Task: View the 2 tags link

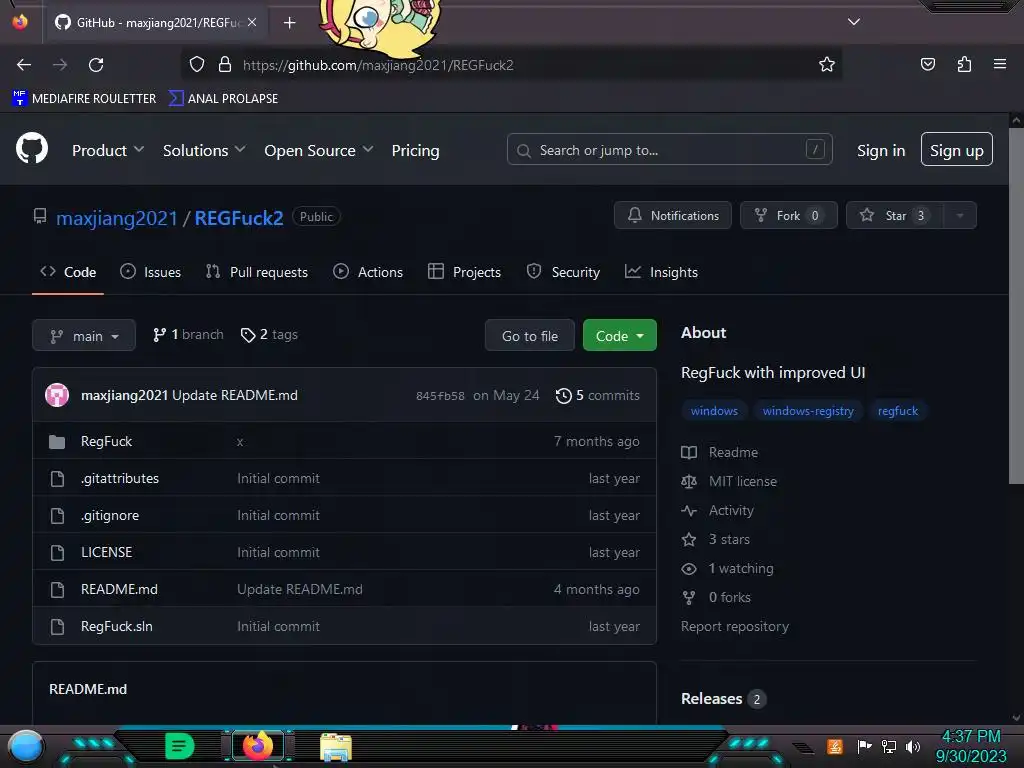Action: (x=269, y=334)
